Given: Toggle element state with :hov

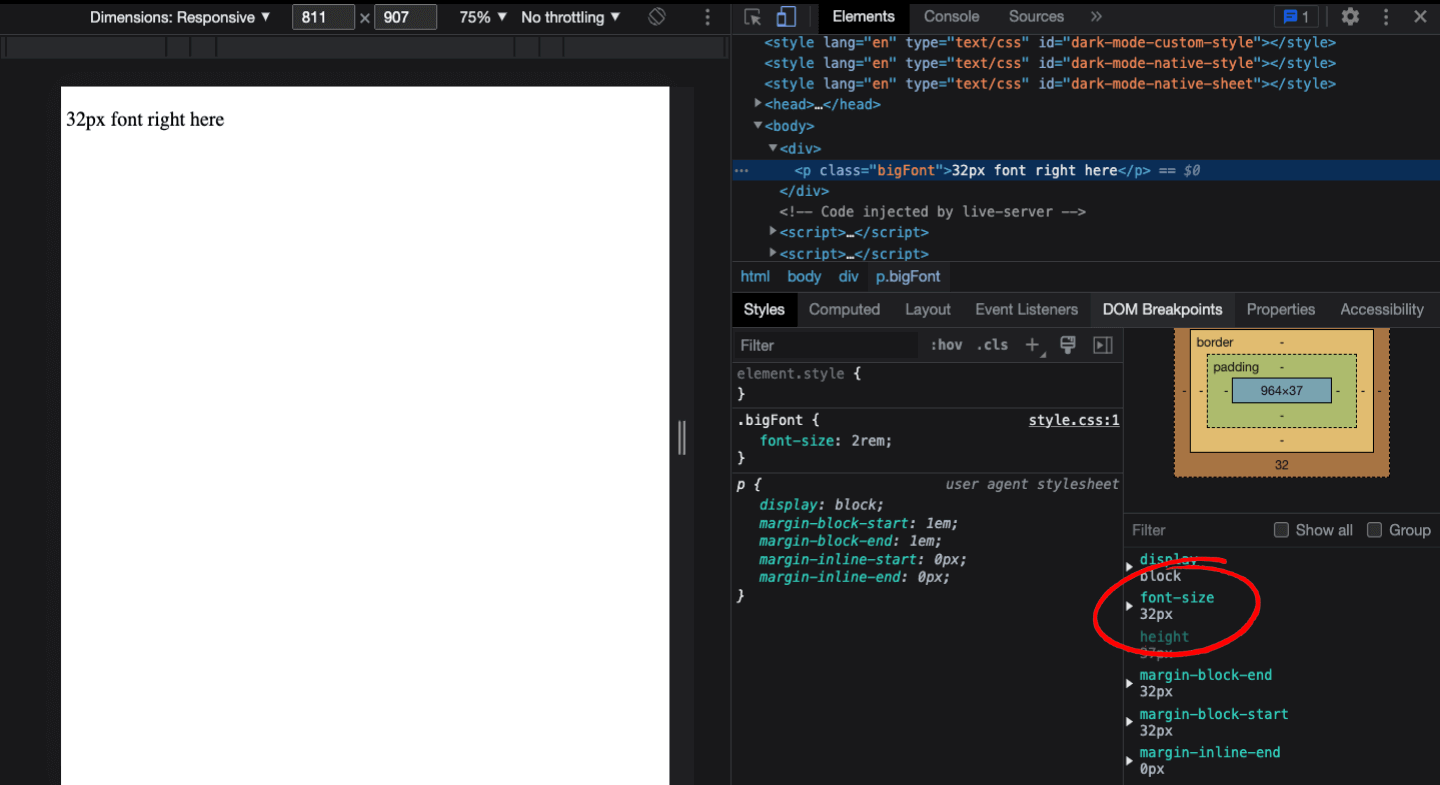Looking at the screenshot, I should coord(945,345).
